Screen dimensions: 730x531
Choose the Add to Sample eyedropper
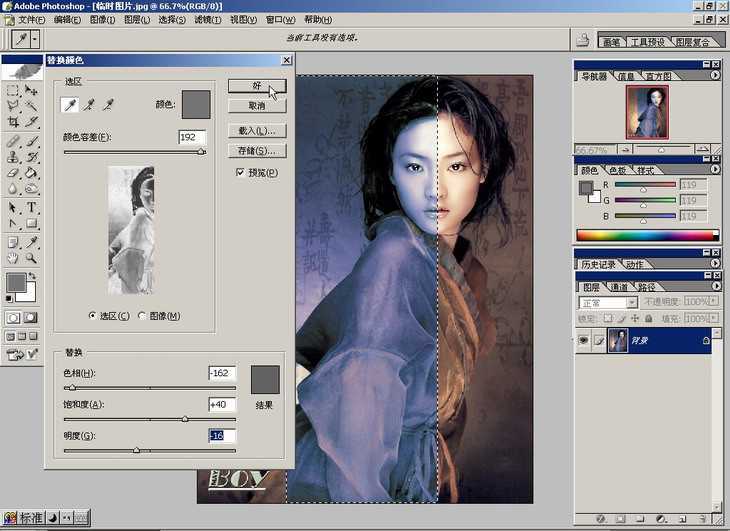88,105
